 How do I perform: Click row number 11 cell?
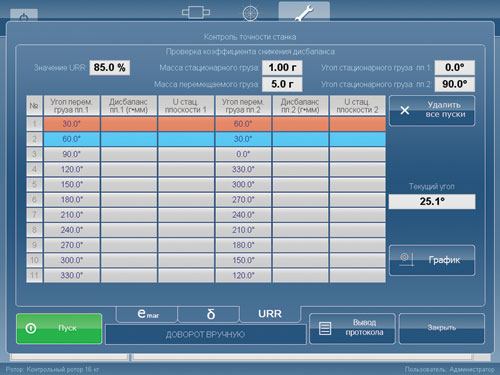pyautogui.click(x=34, y=275)
